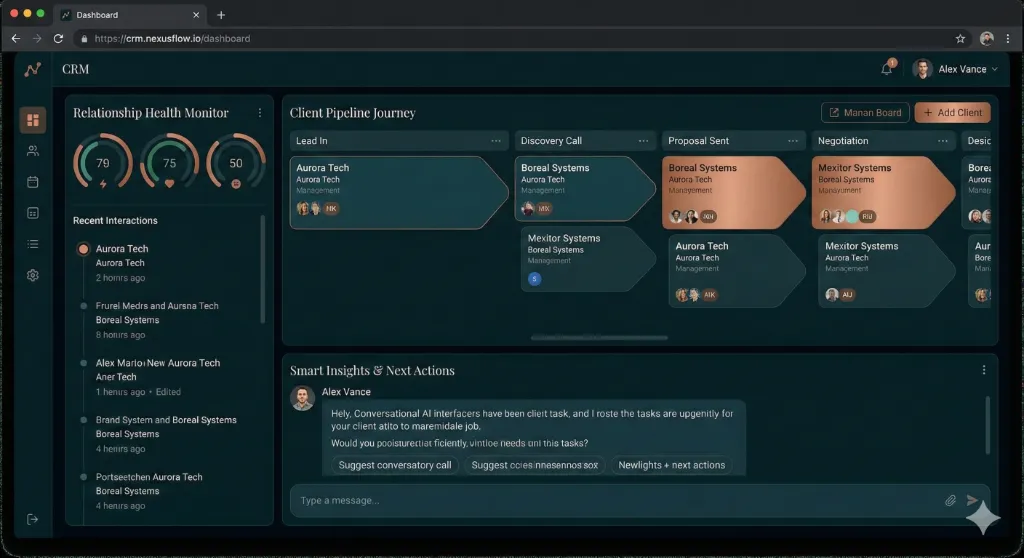1024x558 pixels.
Task: Bookmark this page with the star icon
Action: pyautogui.click(x=960, y=39)
